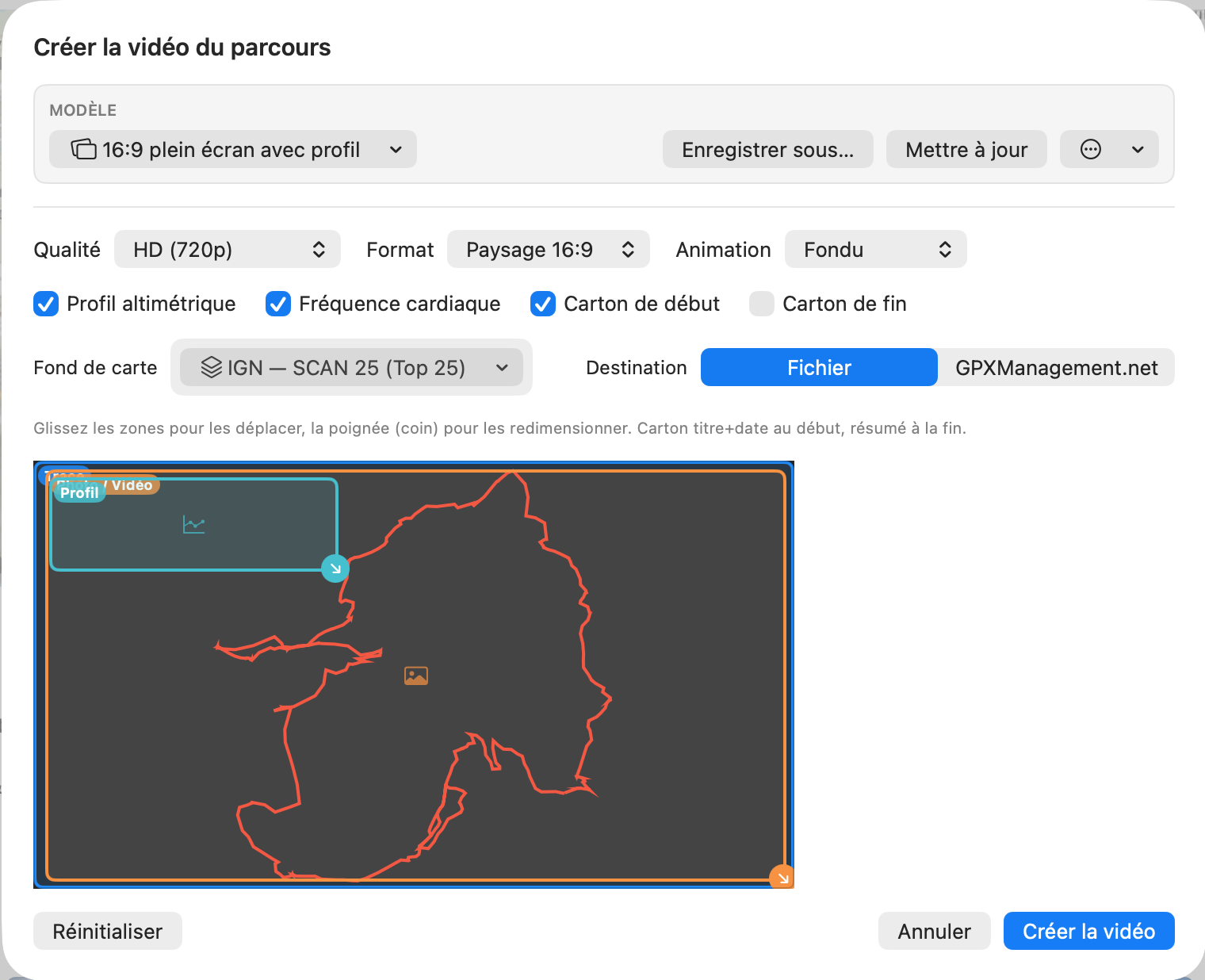Image resolution: width=1205 pixels, height=980 pixels.
Task: Expand the chevron beside the ellipsis button
Action: 1138,149
